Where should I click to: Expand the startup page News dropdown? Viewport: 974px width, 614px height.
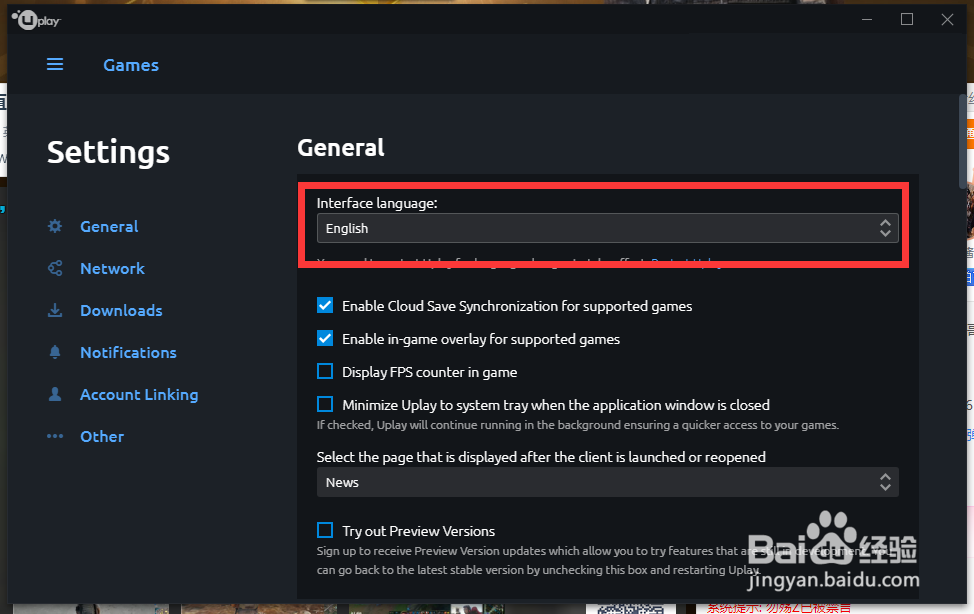[607, 483]
